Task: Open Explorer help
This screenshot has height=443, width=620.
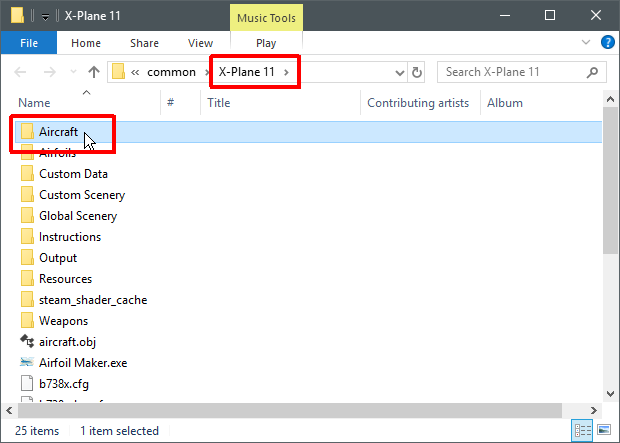Action: click(608, 42)
